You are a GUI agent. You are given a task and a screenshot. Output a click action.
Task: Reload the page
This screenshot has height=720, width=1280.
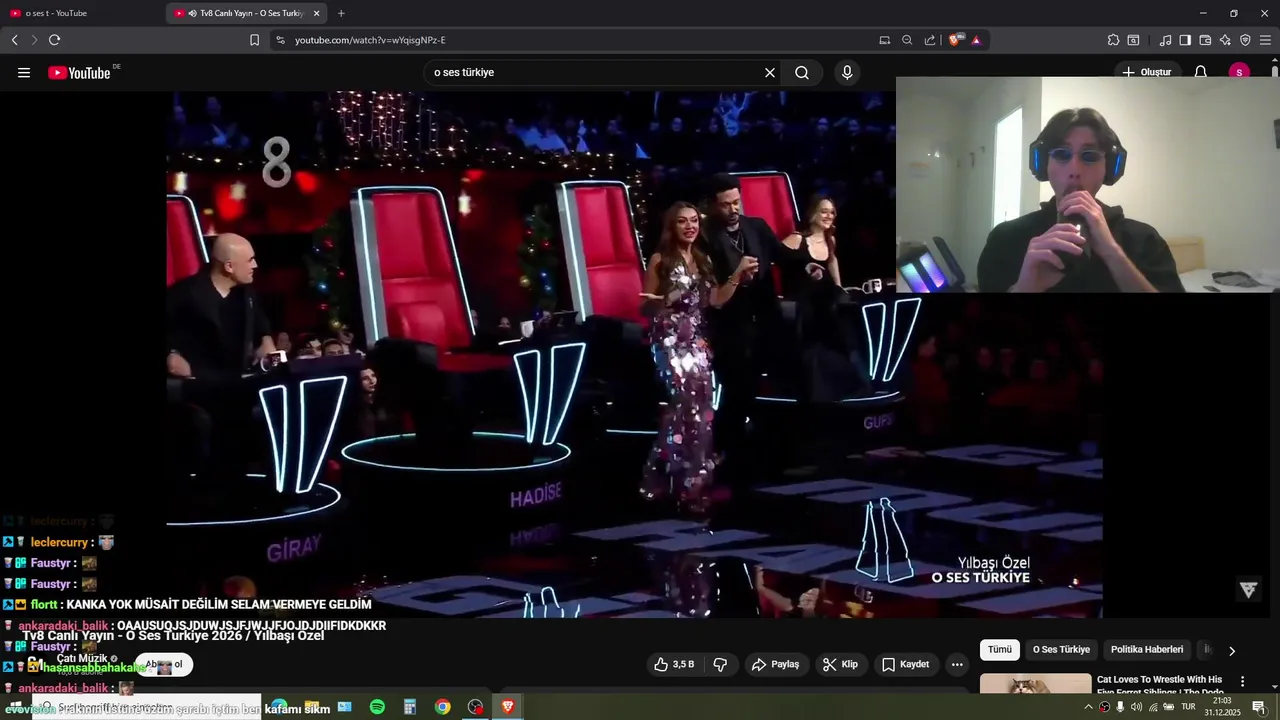pos(54,40)
